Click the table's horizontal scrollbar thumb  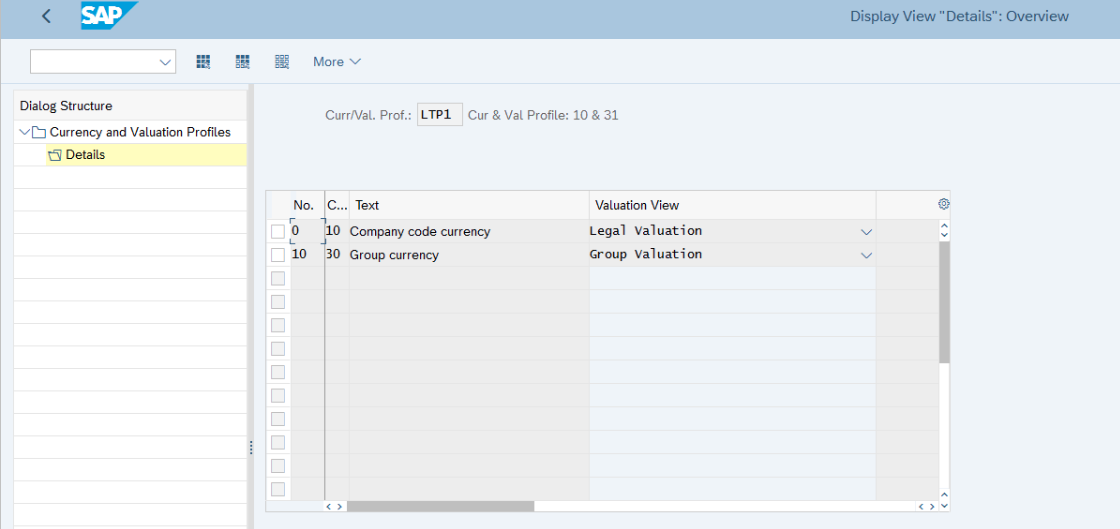click(440, 506)
